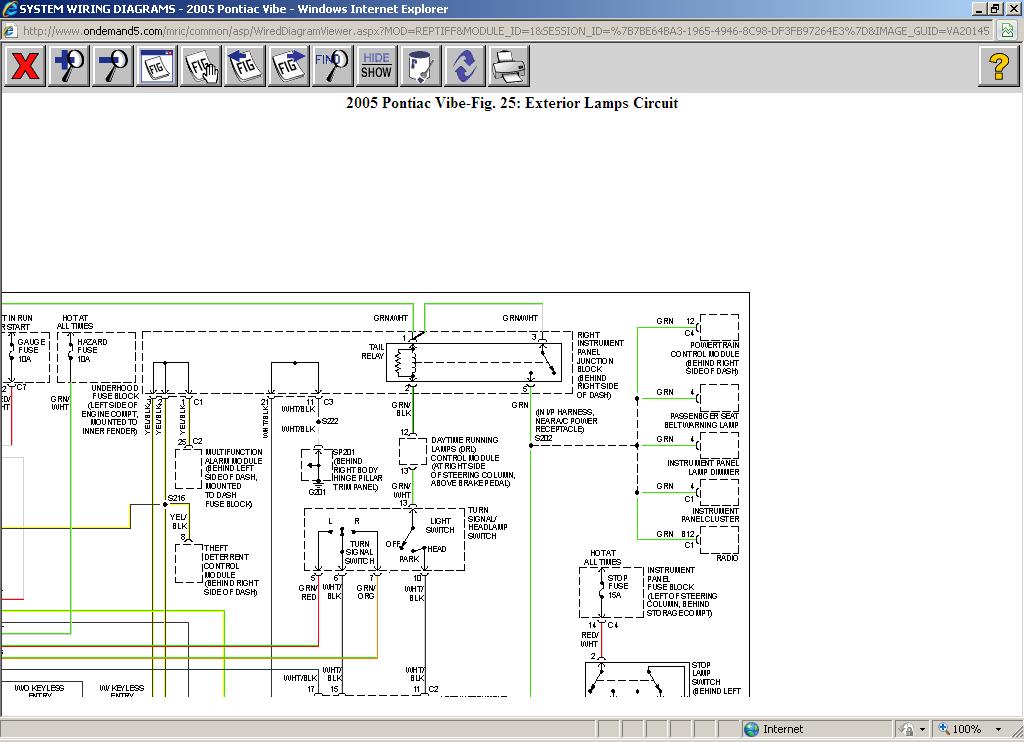
Task: Go to the previous figure
Action: click(x=245, y=67)
